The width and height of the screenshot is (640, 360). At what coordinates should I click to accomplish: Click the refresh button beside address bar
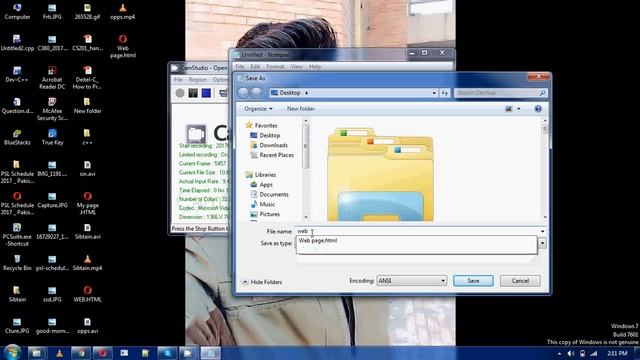click(444, 93)
